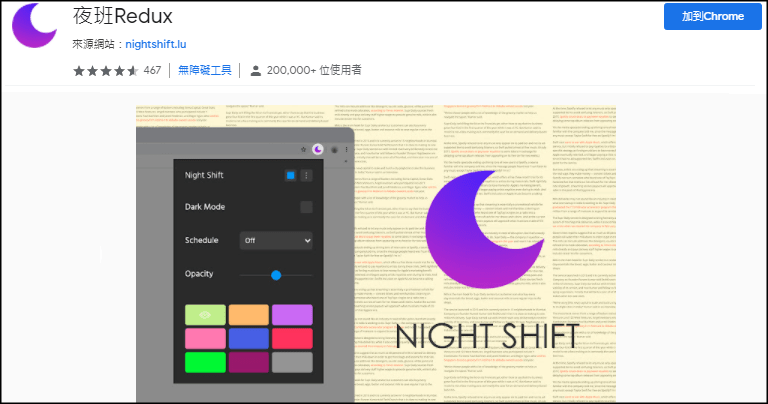Select the bright green color swatch

click(205, 362)
